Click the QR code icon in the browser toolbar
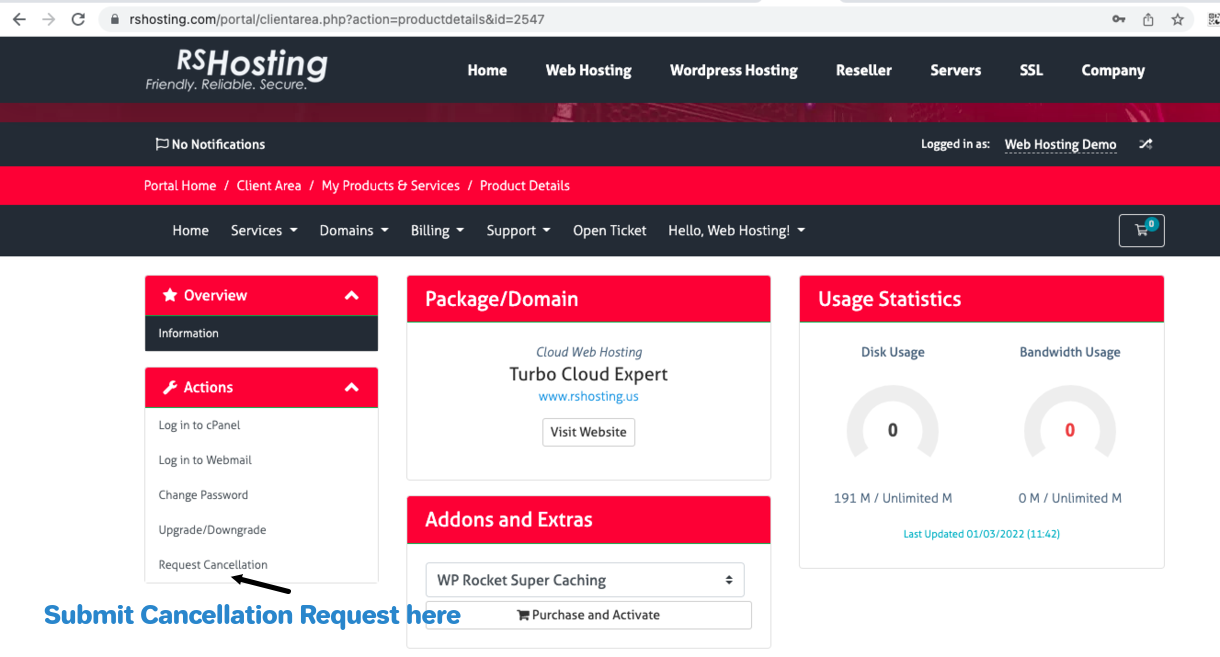1220x657 pixels. pos(1212,19)
